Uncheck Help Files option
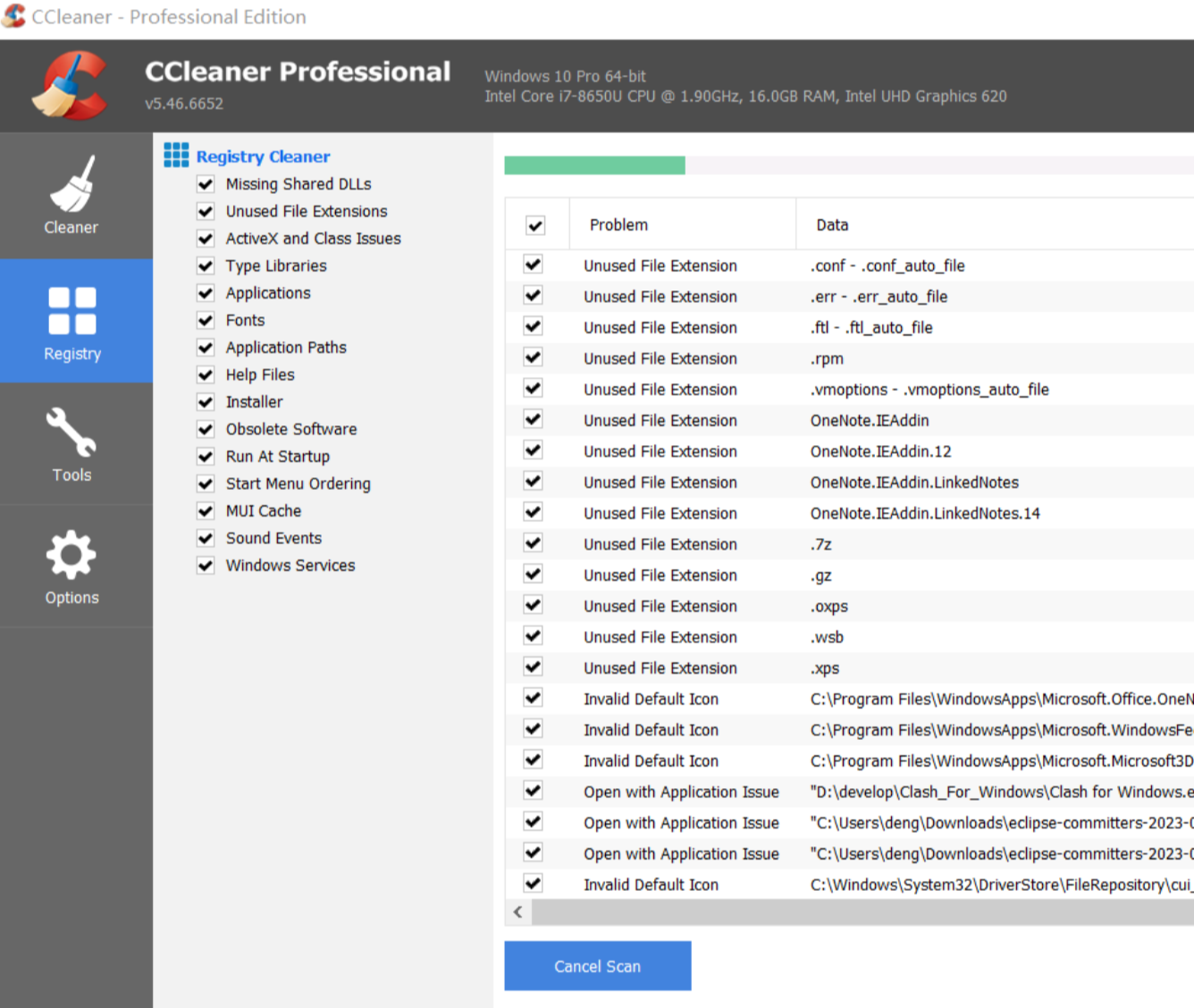The image size is (1194, 1008). 206,375
